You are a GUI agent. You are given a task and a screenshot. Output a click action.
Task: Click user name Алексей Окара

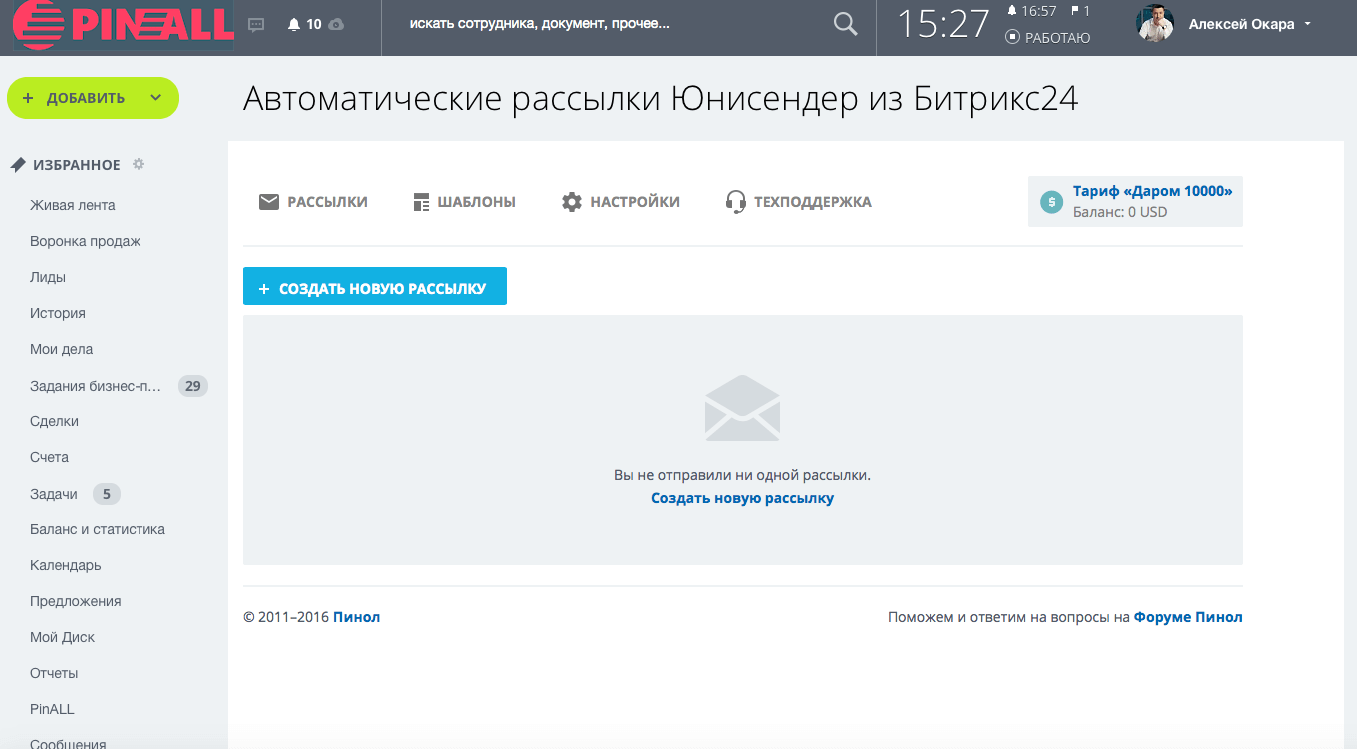click(1241, 25)
